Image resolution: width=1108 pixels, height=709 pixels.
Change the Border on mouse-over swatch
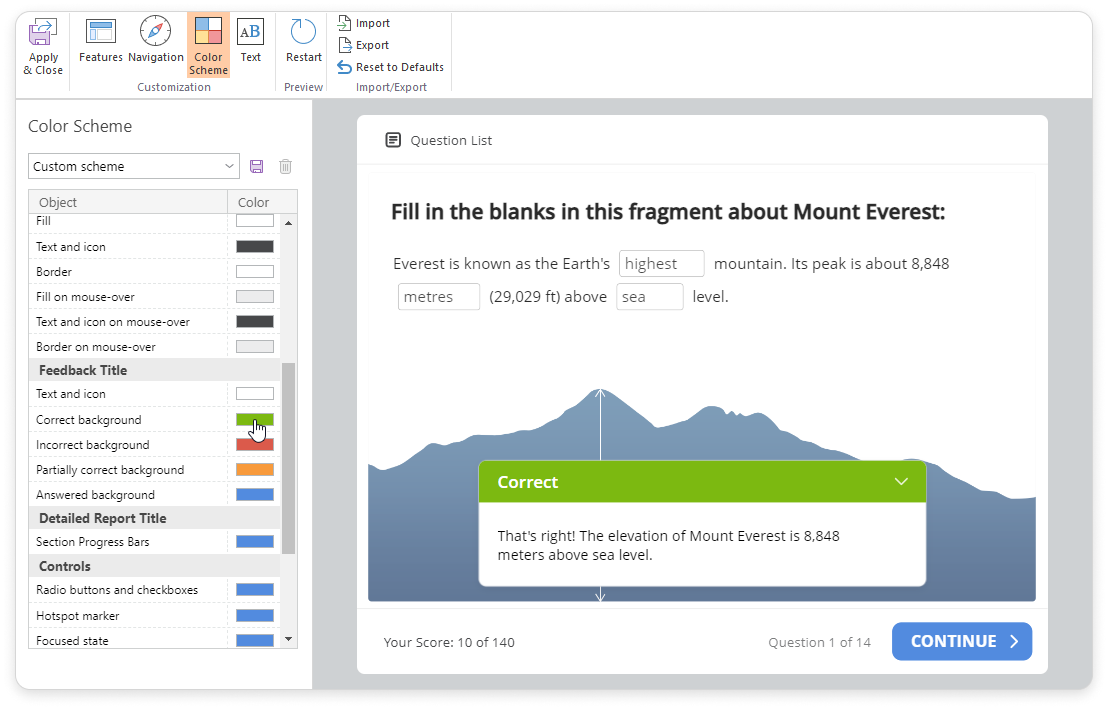click(x=254, y=346)
